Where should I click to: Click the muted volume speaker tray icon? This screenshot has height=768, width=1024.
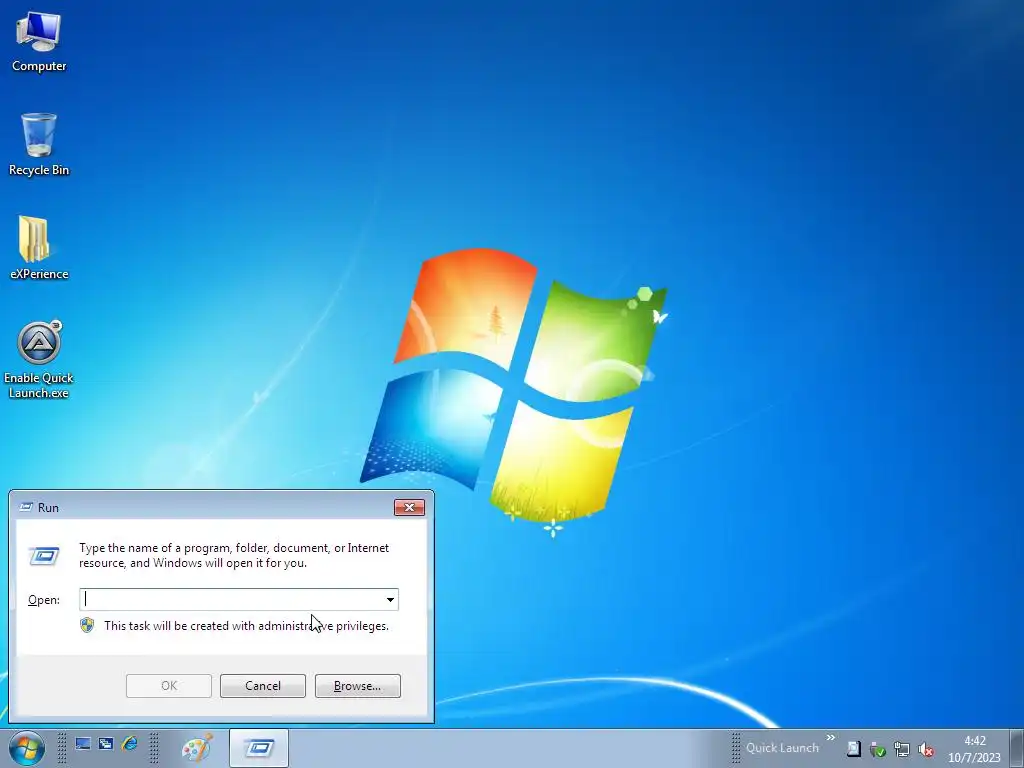925,749
